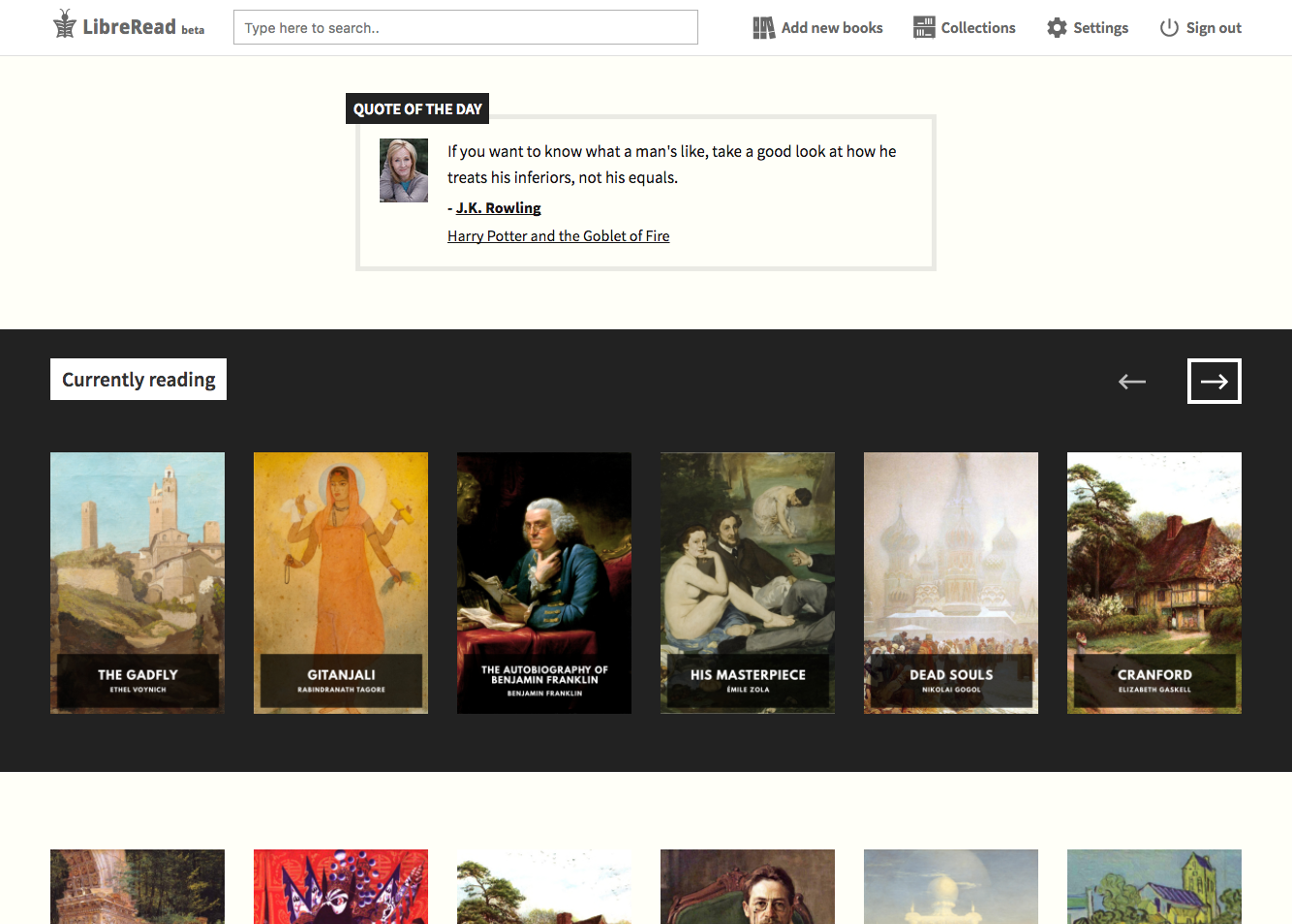Open His Masterpiece by Émile Zola

point(747,582)
